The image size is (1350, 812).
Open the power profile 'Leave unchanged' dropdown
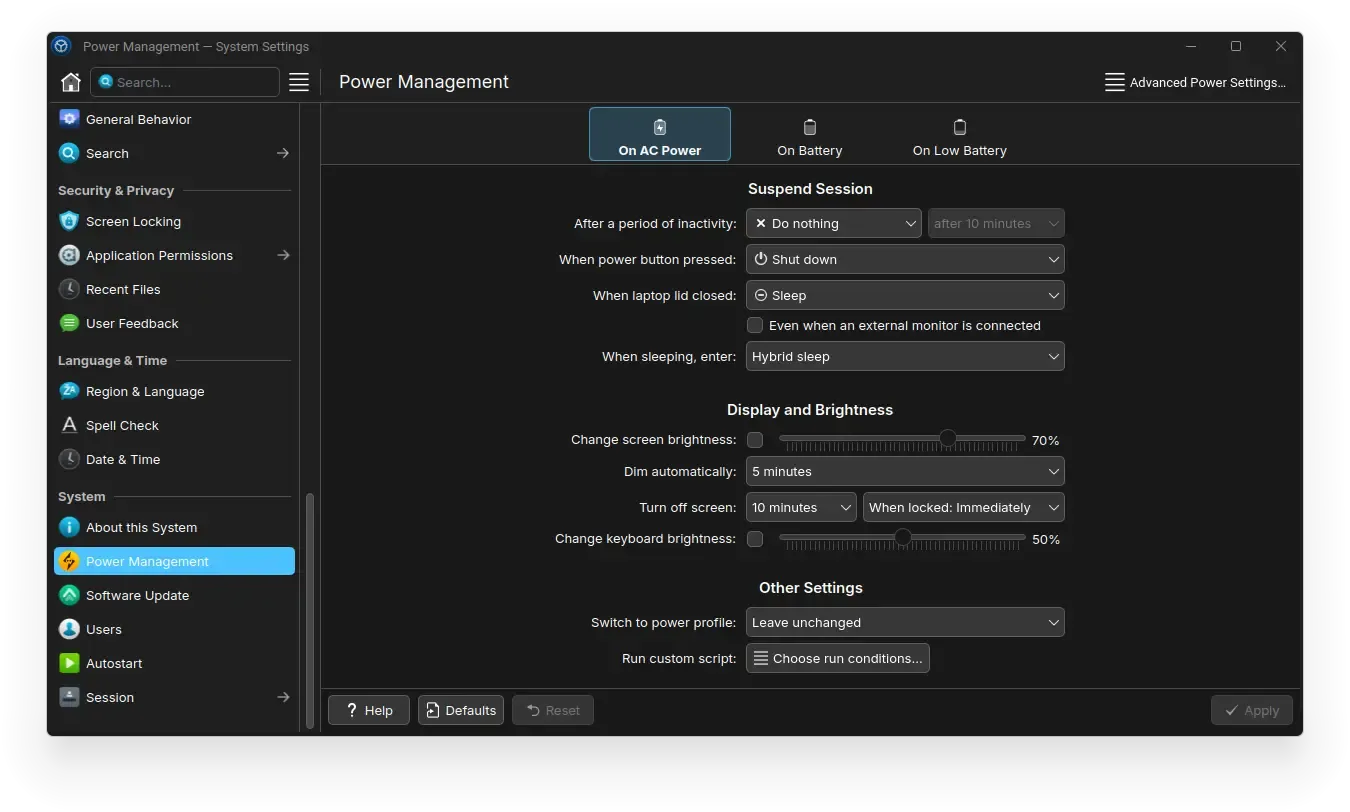905,622
